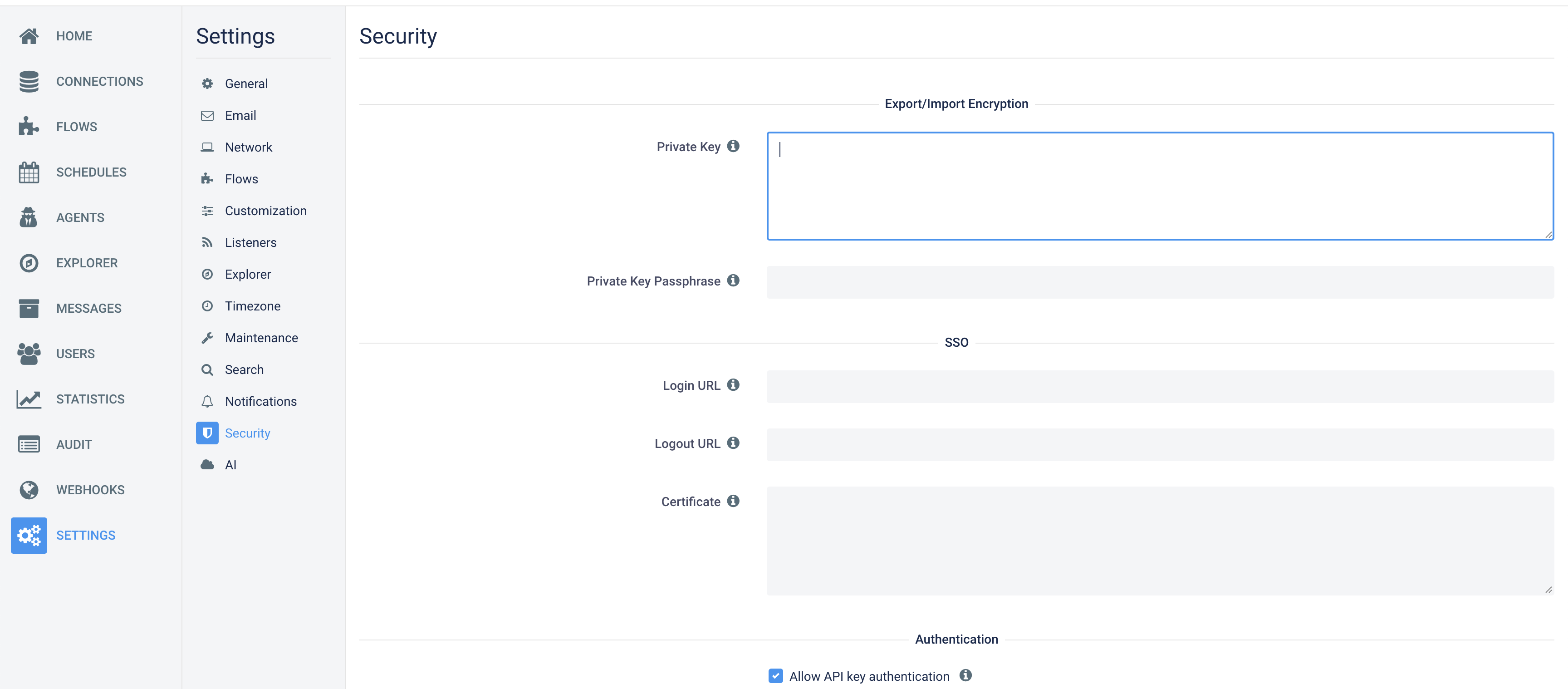This screenshot has width=1568, height=689.
Task: Click the Flows puzzle icon in main sidebar
Action: (x=29, y=127)
